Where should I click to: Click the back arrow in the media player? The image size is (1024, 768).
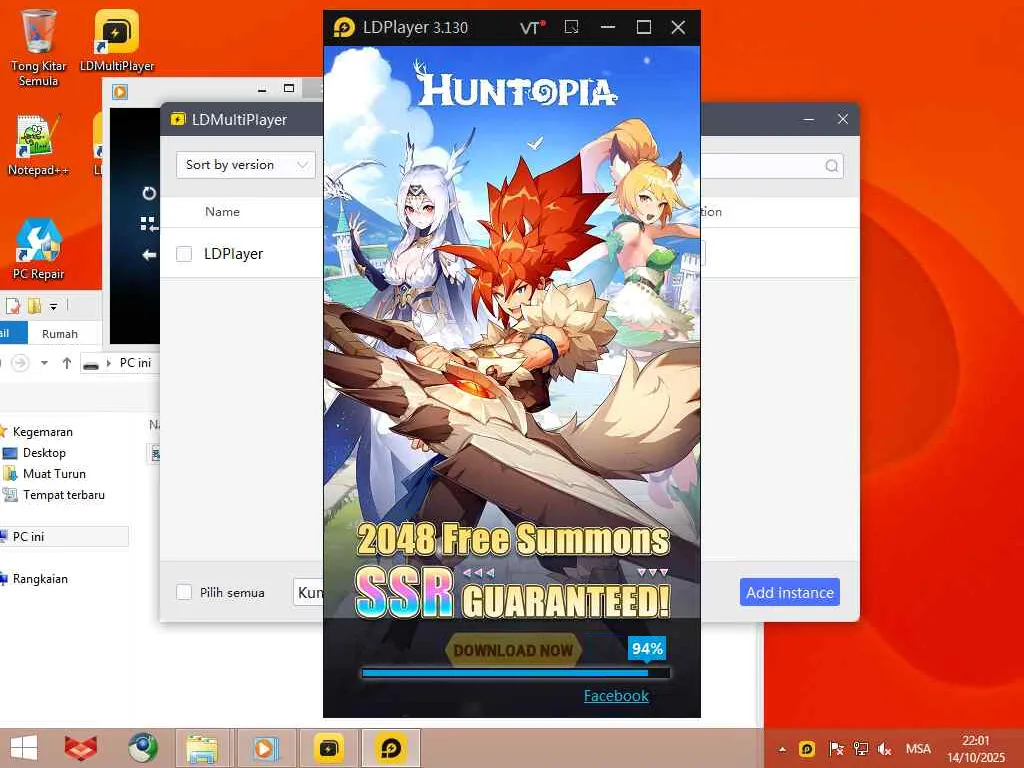click(149, 255)
